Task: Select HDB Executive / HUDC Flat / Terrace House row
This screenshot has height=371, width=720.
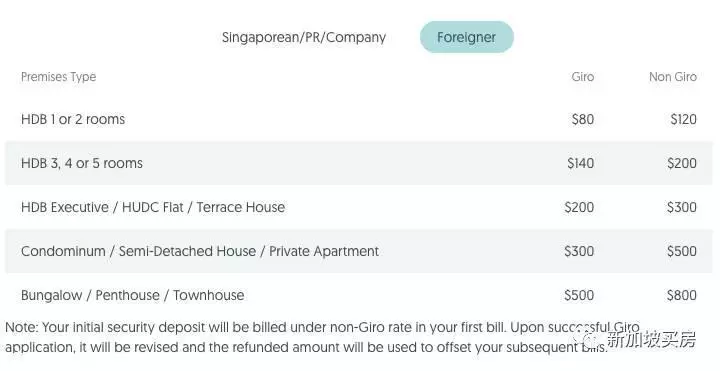Action: (359, 207)
